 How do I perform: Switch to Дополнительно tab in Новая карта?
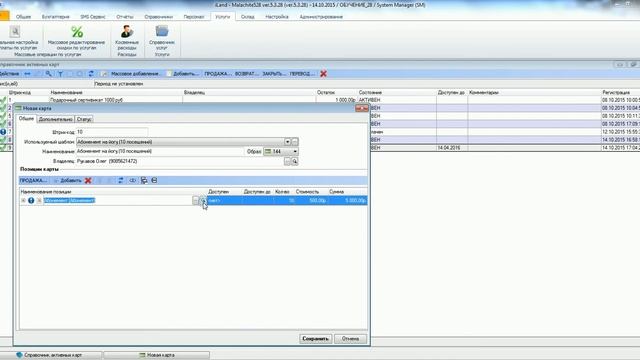(x=56, y=119)
